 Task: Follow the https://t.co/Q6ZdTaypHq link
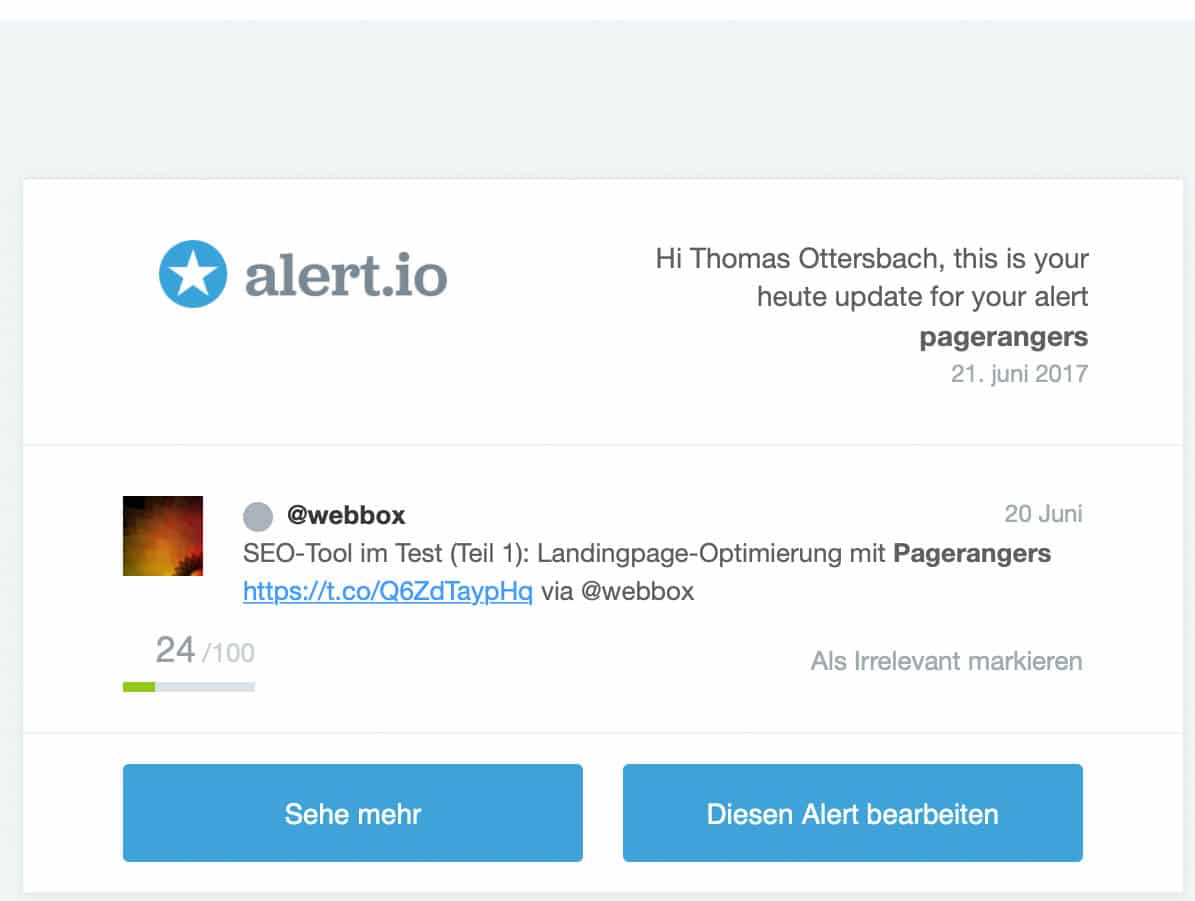(387, 592)
